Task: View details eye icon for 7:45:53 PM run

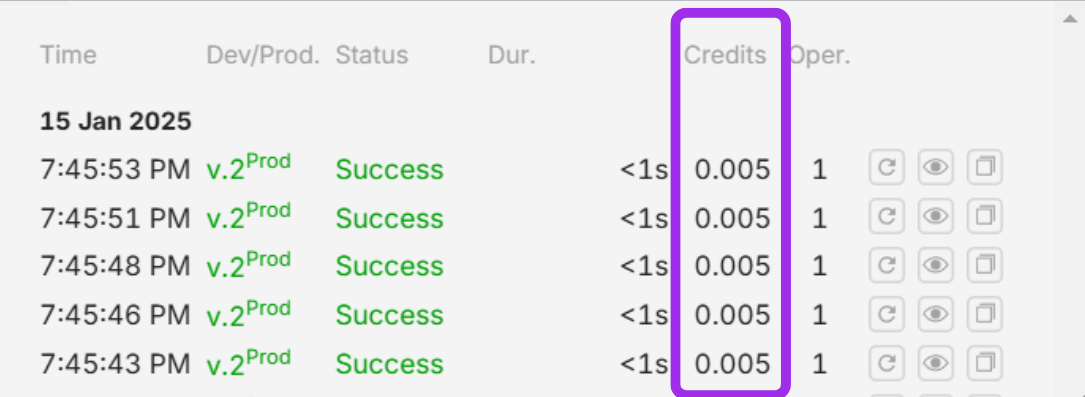Action: (936, 167)
